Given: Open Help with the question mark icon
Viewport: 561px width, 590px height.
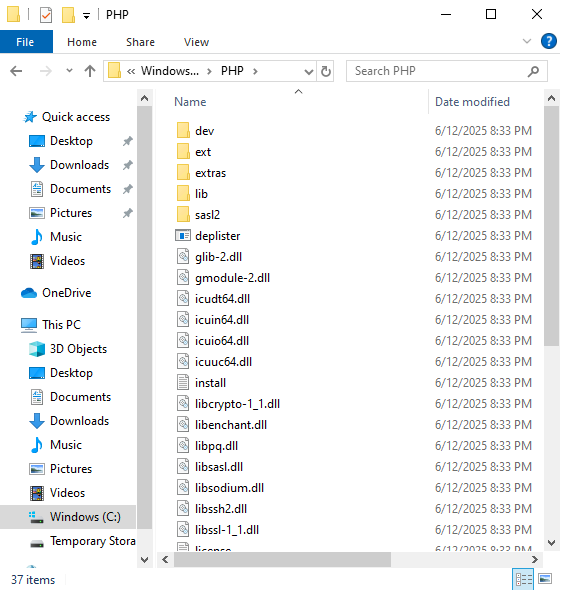Looking at the screenshot, I should click(x=549, y=41).
